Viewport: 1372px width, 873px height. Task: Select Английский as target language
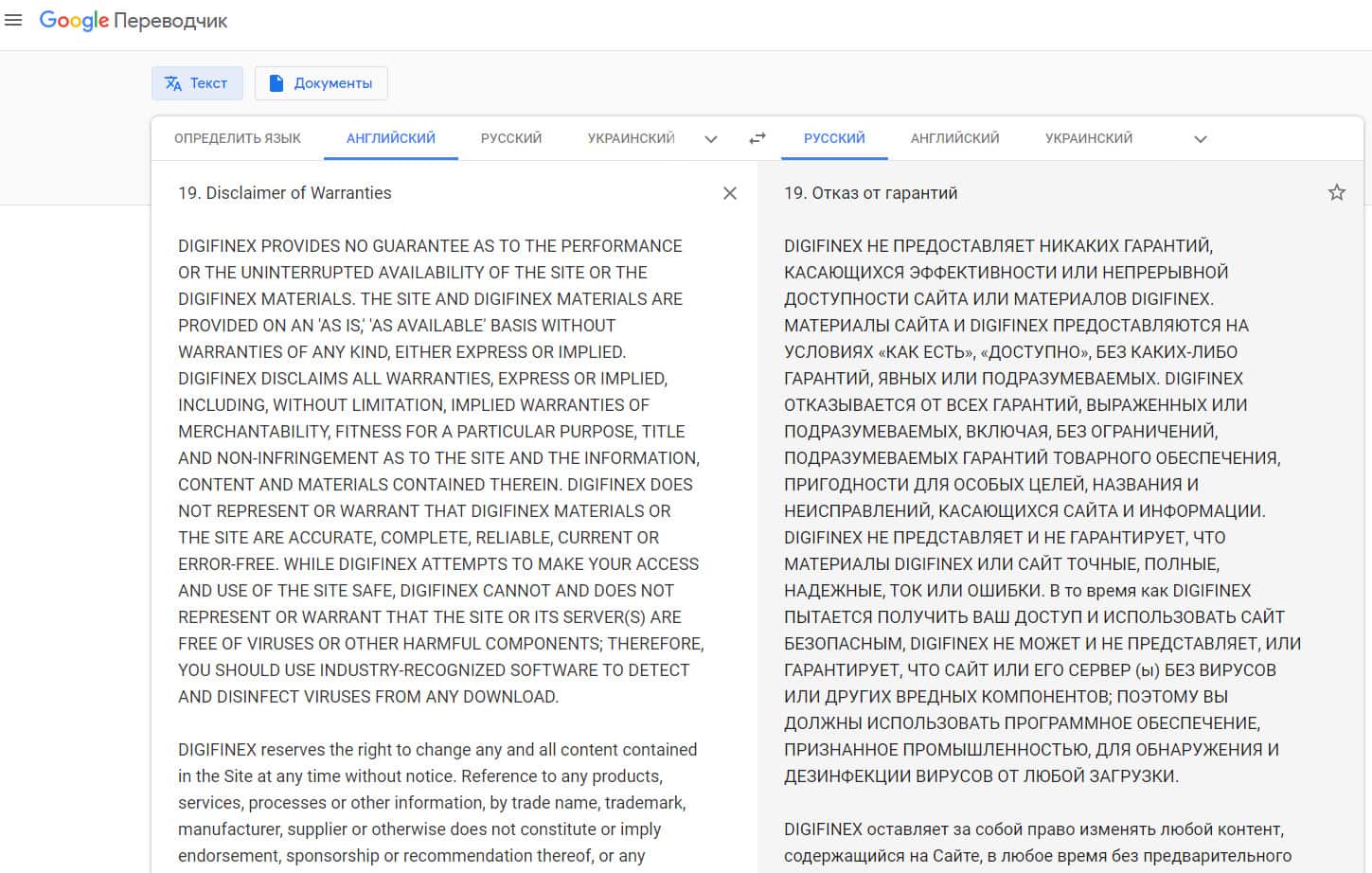tap(955, 138)
